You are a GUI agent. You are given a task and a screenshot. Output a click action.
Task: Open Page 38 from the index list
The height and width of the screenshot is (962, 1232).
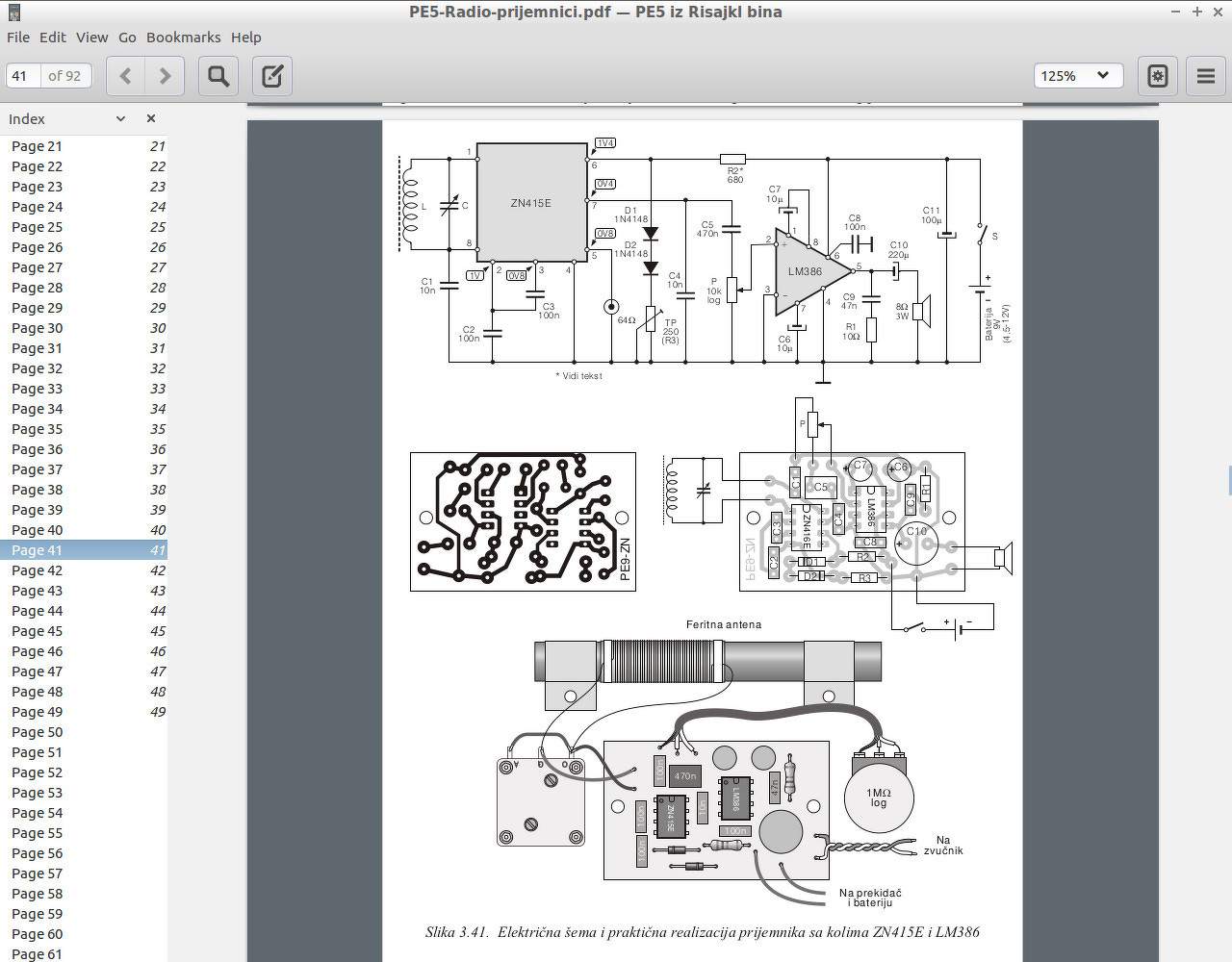click(84, 490)
